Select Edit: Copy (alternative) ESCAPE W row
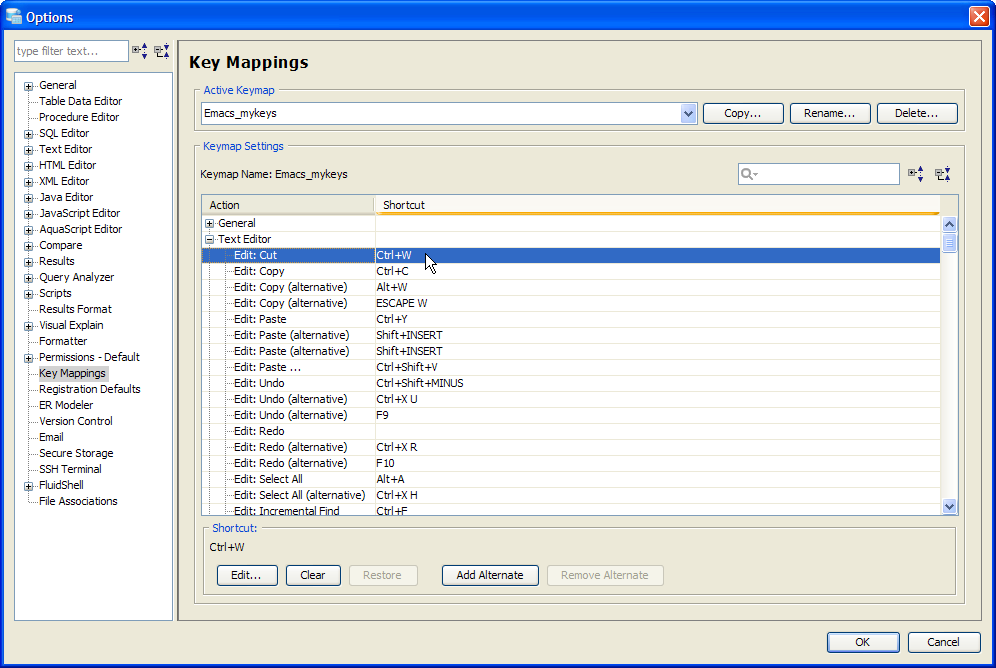Viewport: 996px width, 668px height. (570, 304)
